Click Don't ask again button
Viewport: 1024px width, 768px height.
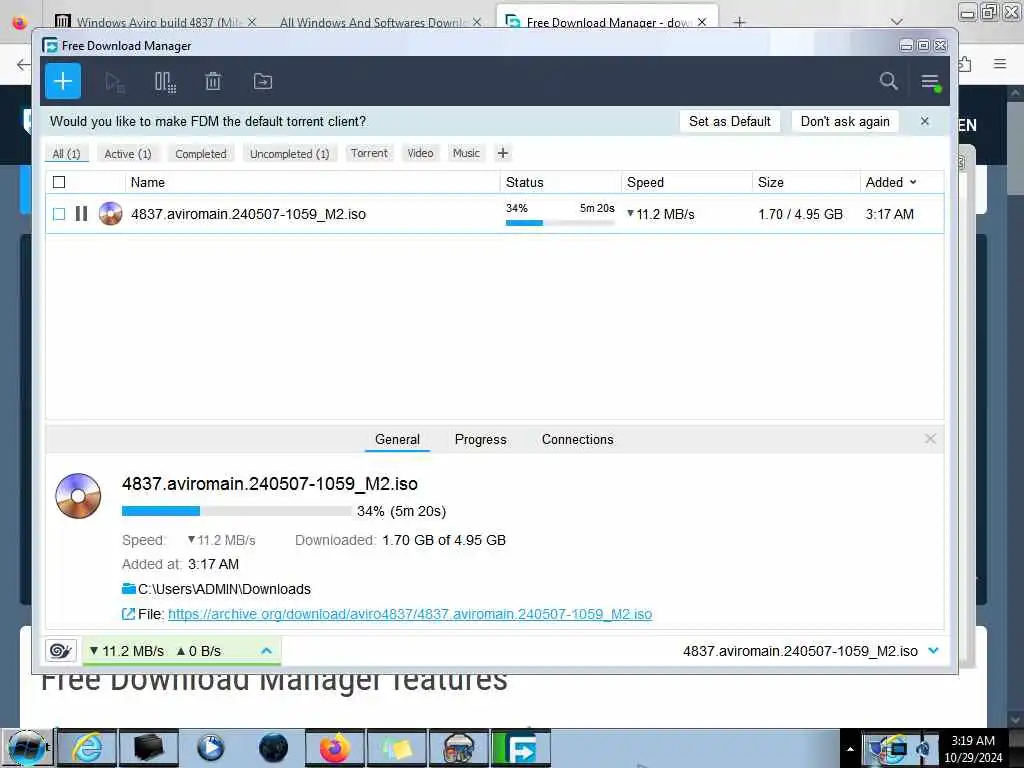tap(844, 121)
